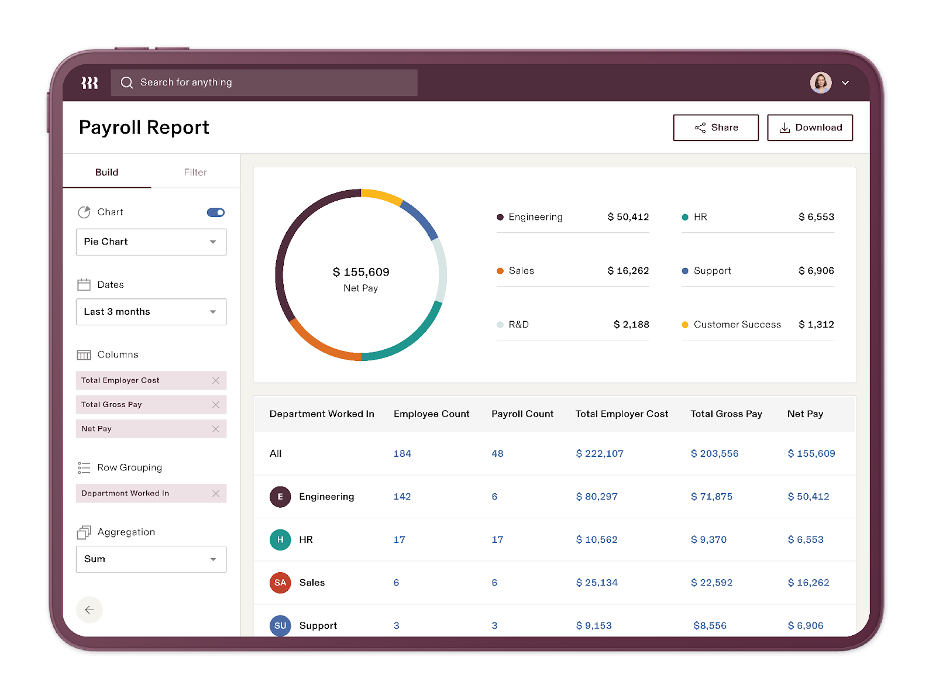Image resolution: width=936 pixels, height=686 pixels.
Task: Toggle the Chart visibility switch off
Action: coord(216,212)
